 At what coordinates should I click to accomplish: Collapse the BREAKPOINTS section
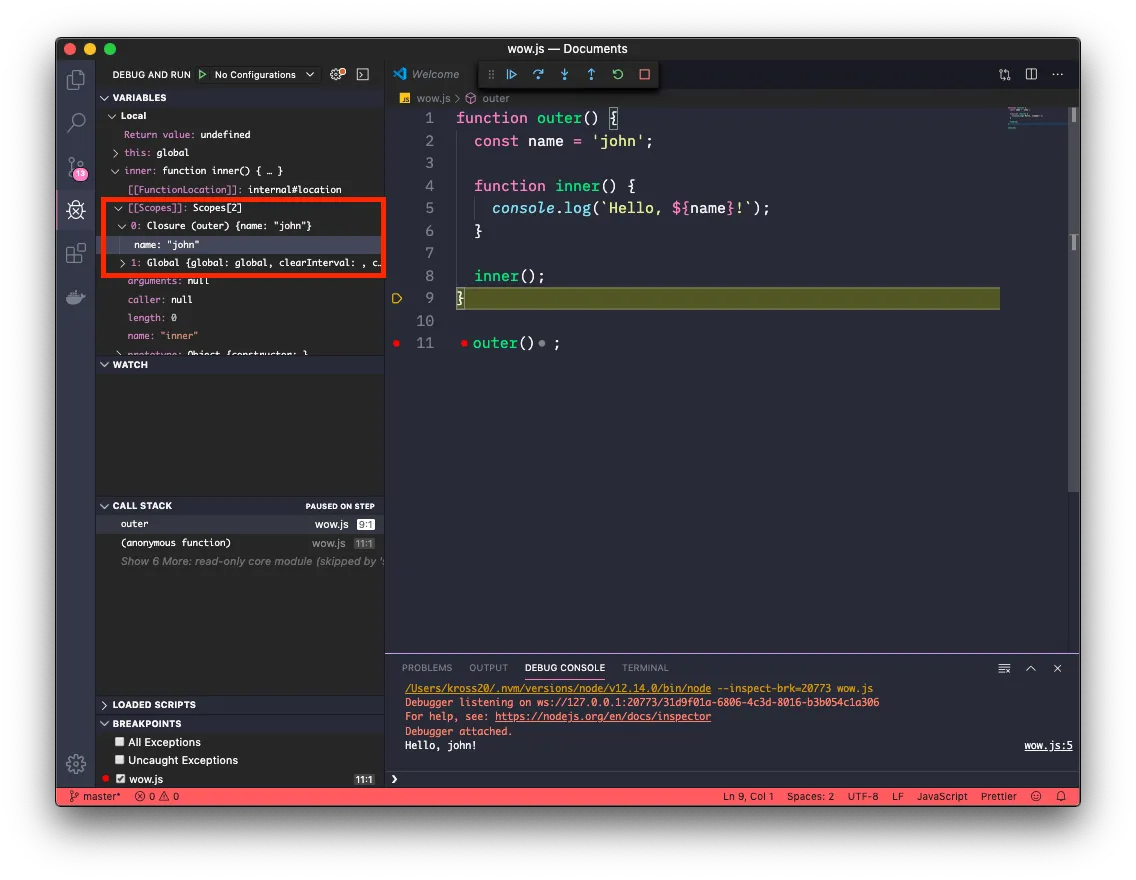pos(104,724)
